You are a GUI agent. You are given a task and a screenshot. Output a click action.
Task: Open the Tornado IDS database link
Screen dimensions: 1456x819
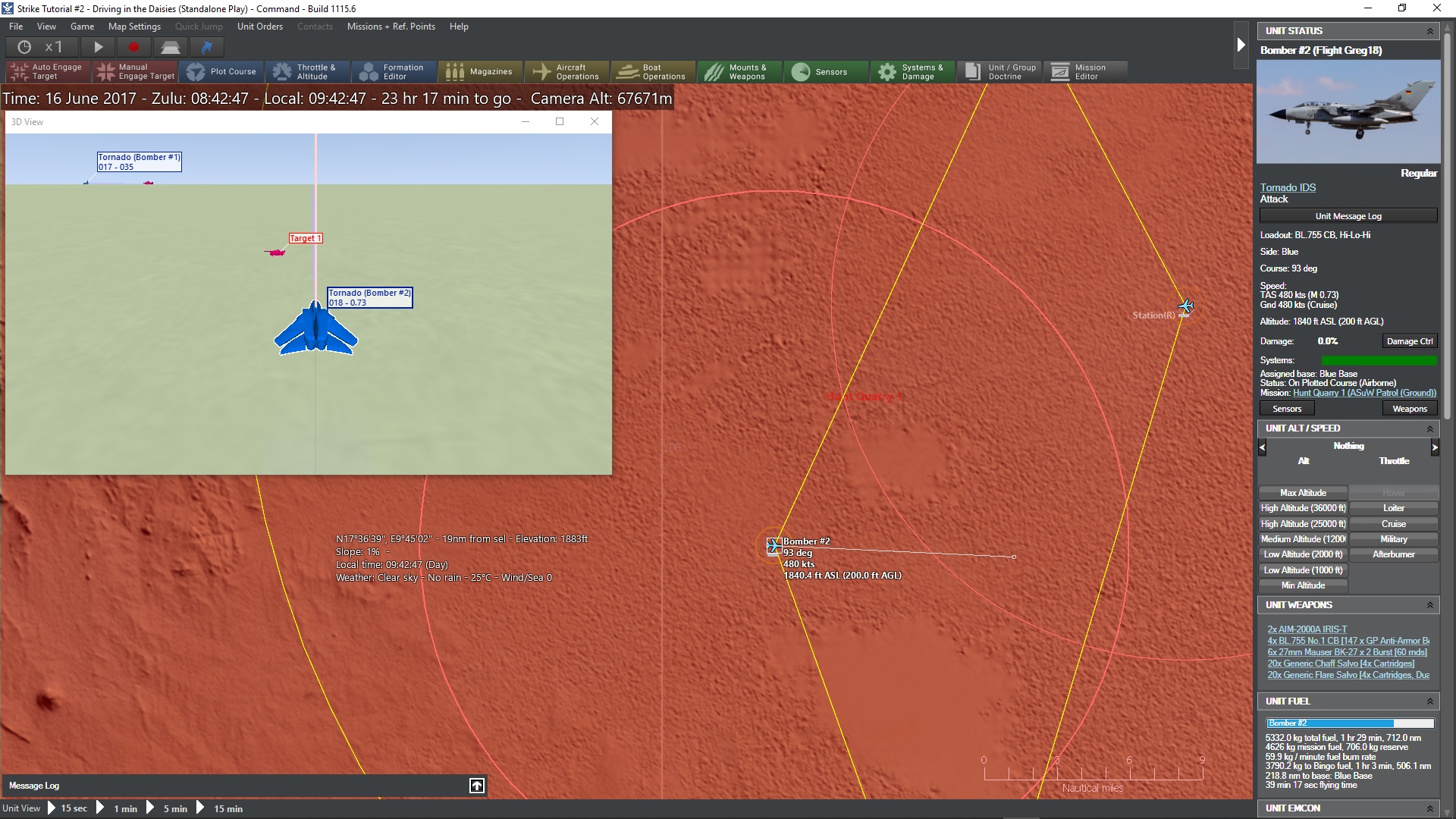pyautogui.click(x=1288, y=187)
